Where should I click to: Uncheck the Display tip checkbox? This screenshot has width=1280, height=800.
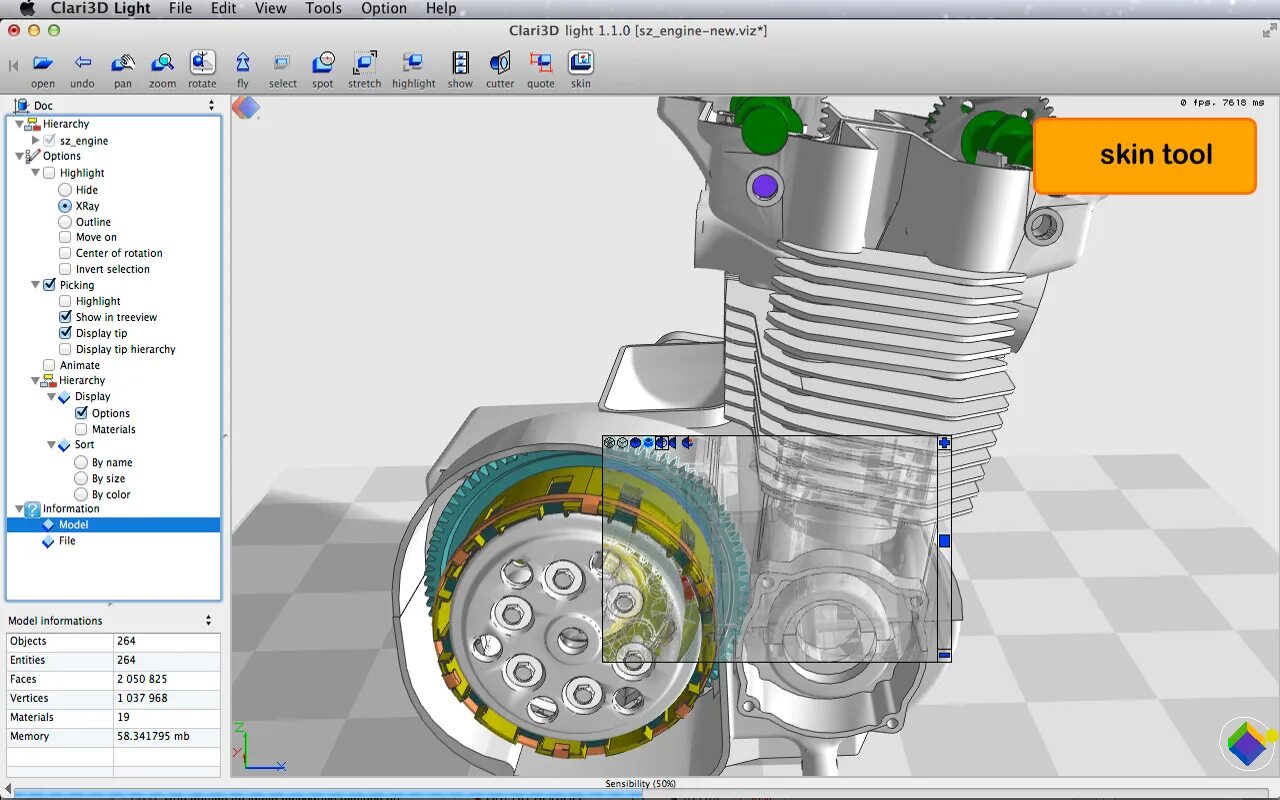coord(65,333)
